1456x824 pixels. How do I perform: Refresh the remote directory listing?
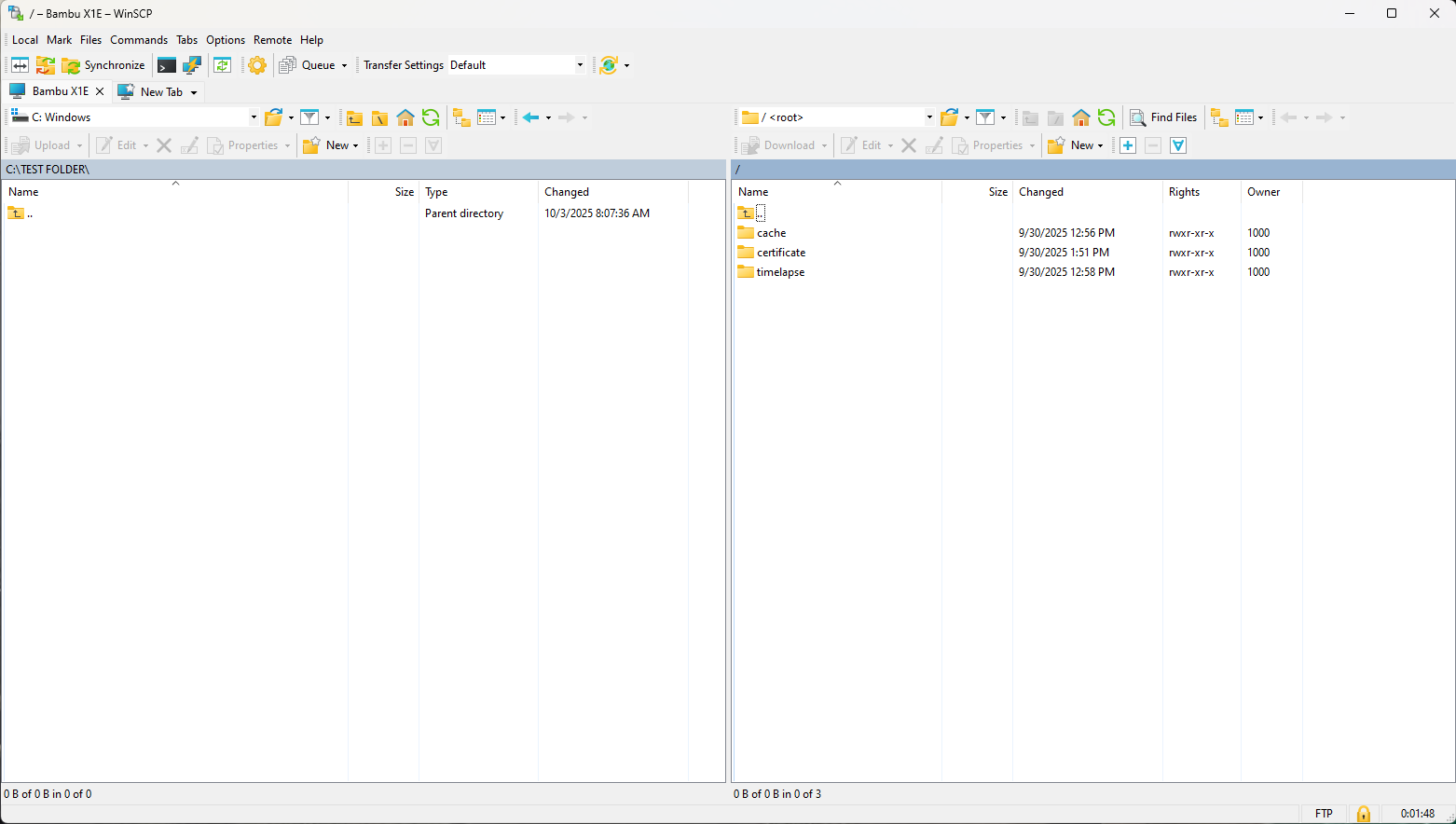tap(1106, 117)
